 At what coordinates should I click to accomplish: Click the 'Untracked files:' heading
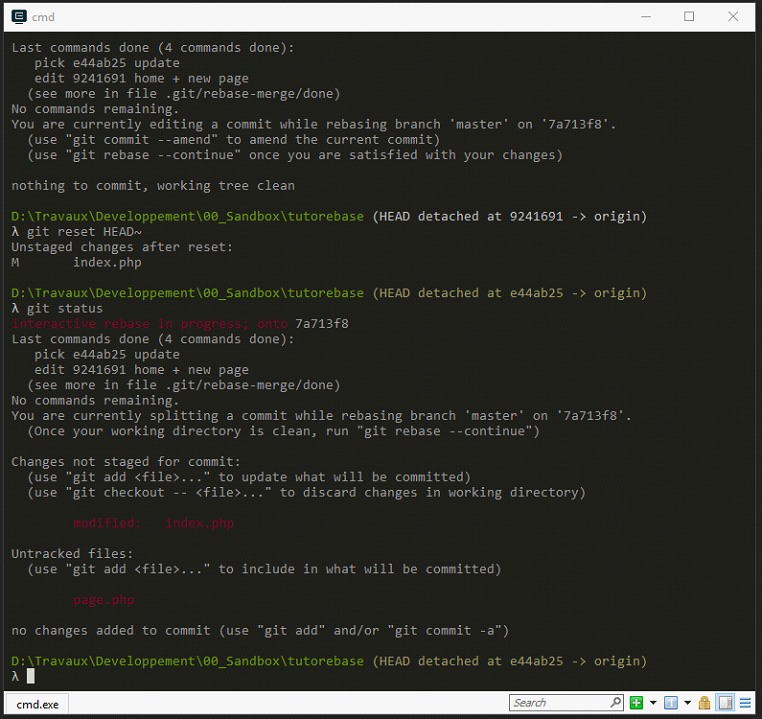point(72,553)
